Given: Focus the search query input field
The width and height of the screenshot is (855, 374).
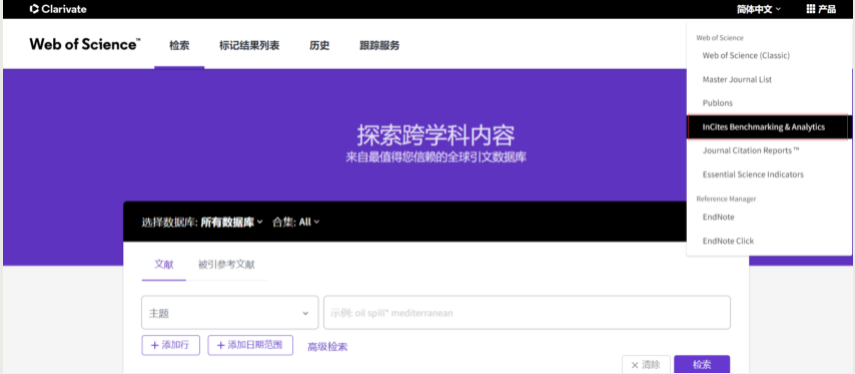Looking at the screenshot, I should pyautogui.click(x=527, y=313).
